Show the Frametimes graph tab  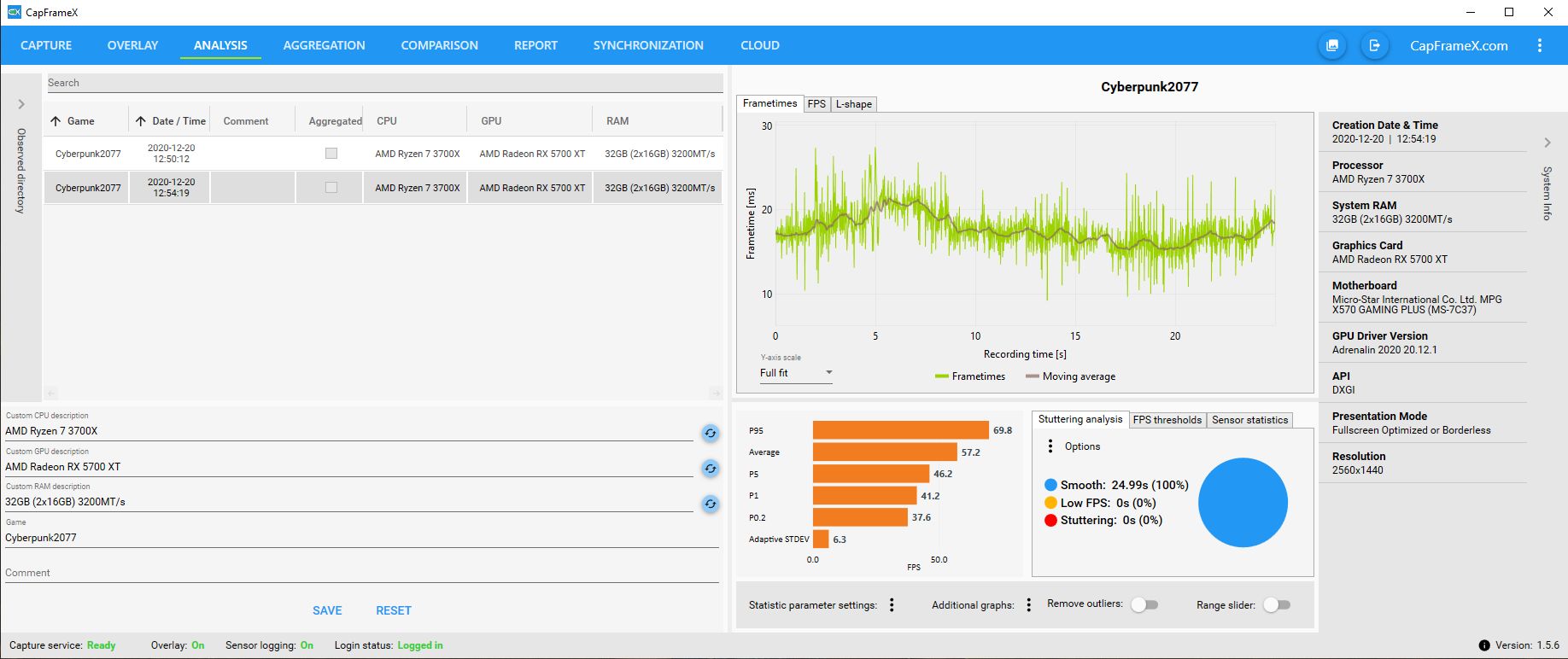pyautogui.click(x=769, y=103)
